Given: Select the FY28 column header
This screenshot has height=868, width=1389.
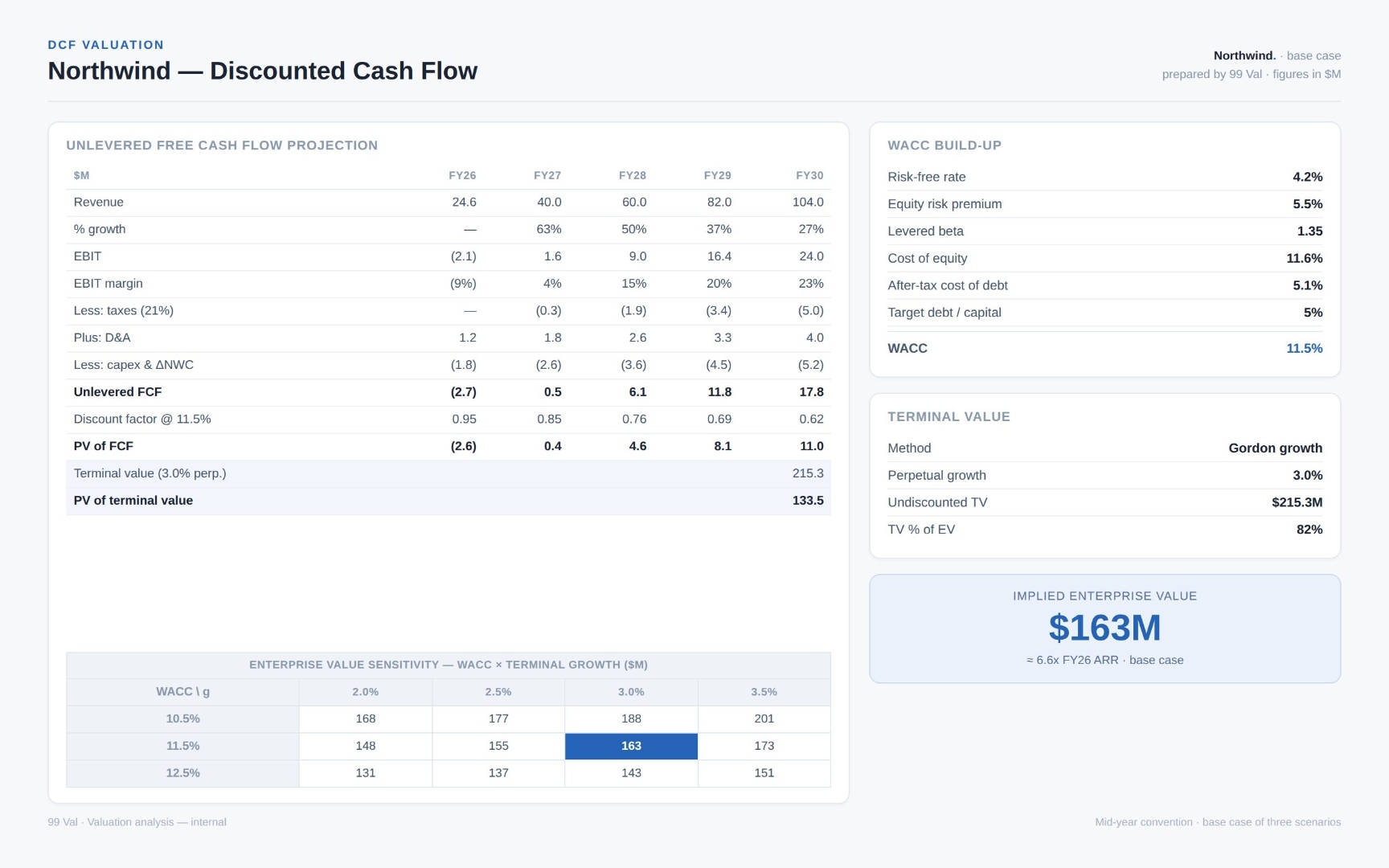Looking at the screenshot, I should (633, 175).
